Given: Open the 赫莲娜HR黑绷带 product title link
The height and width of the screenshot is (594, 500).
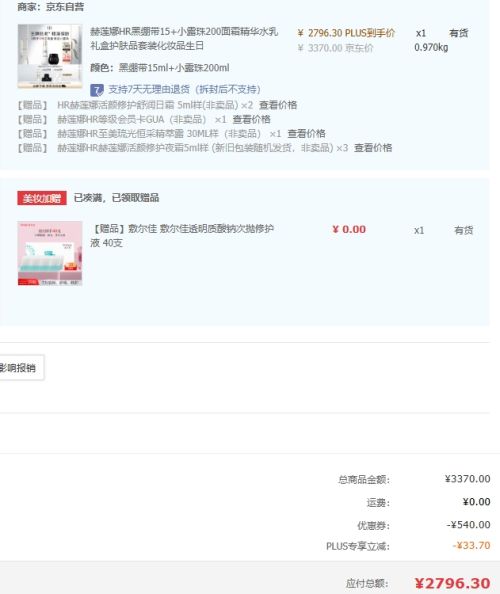Looking at the screenshot, I should point(184,39).
